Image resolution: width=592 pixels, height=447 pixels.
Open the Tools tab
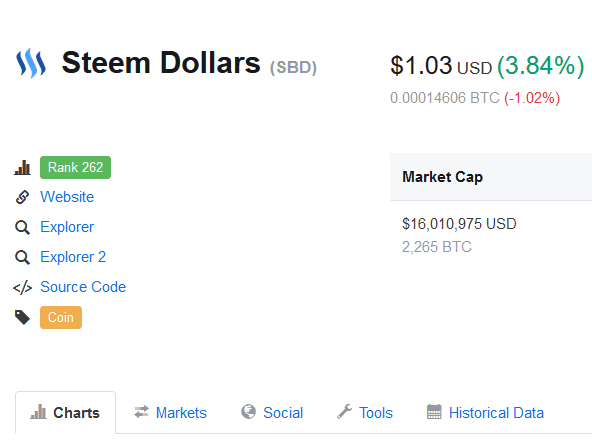pyautogui.click(x=365, y=413)
